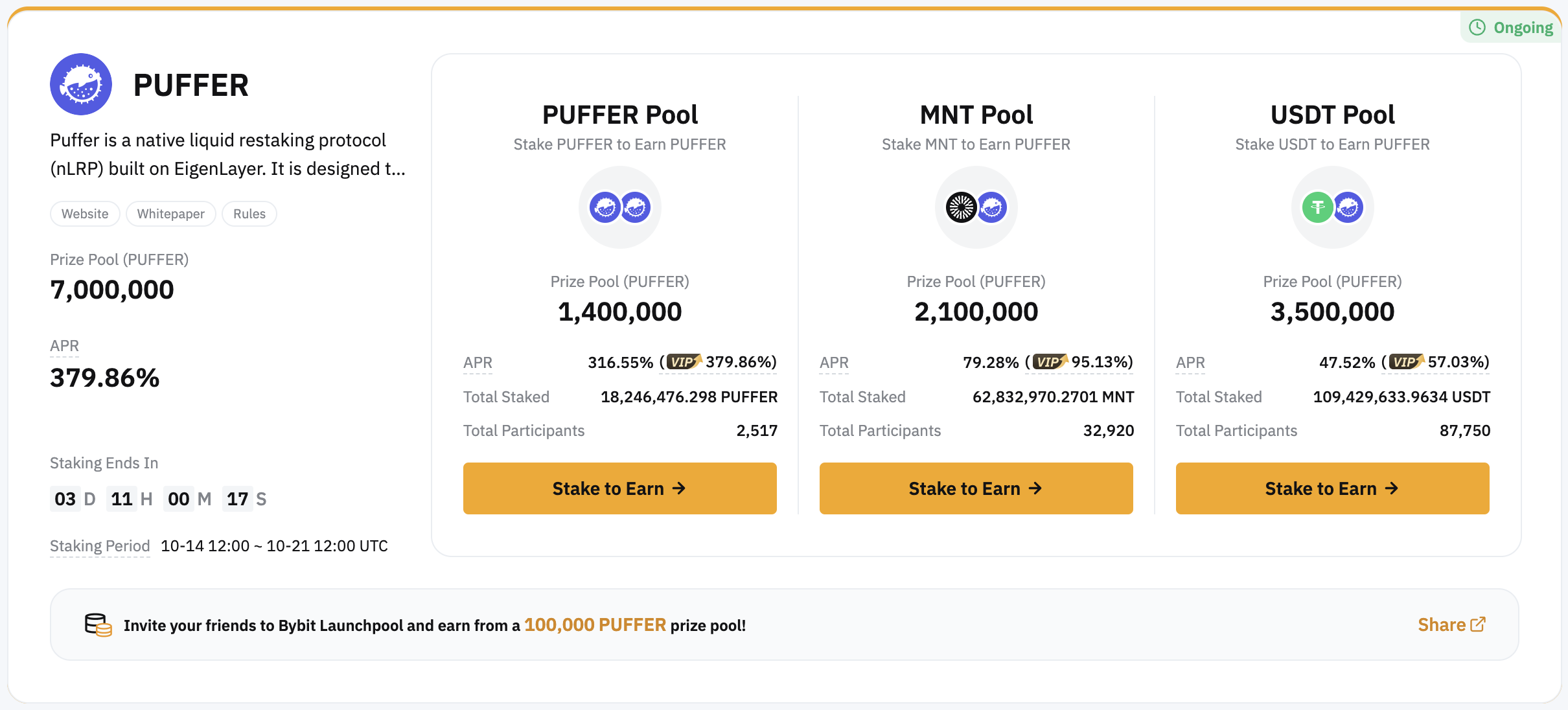Click the truncated PUFFER description text
The height and width of the screenshot is (710, 1568).
click(227, 154)
